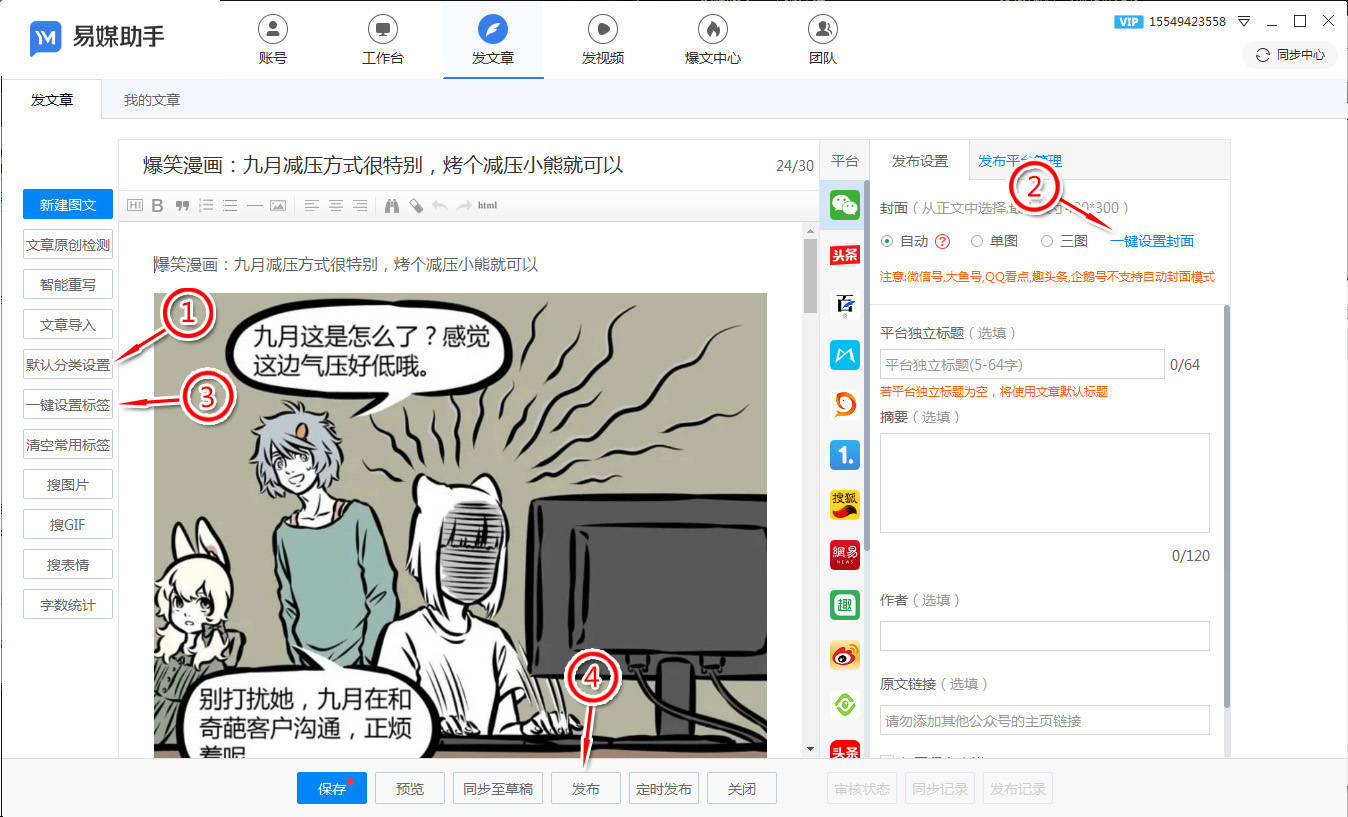Viewport: 1348px width, 817px height.
Task: Open the 团队 team section
Action: [823, 40]
